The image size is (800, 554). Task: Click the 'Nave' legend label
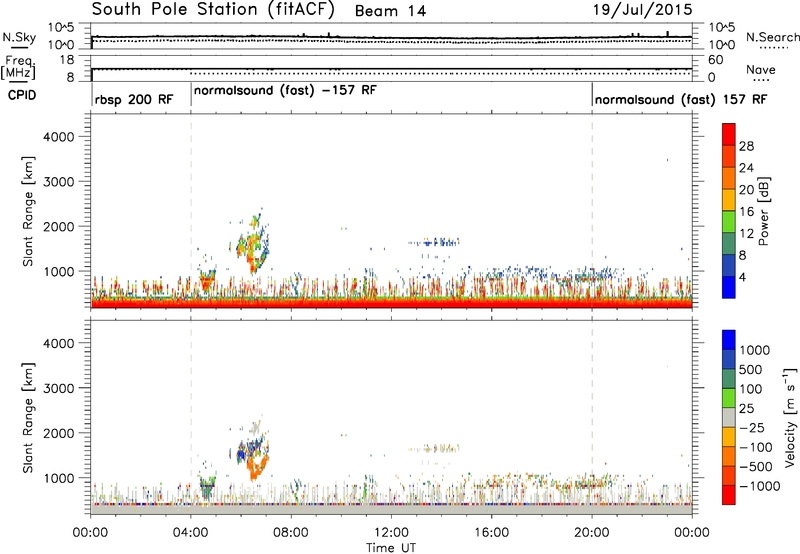click(761, 69)
